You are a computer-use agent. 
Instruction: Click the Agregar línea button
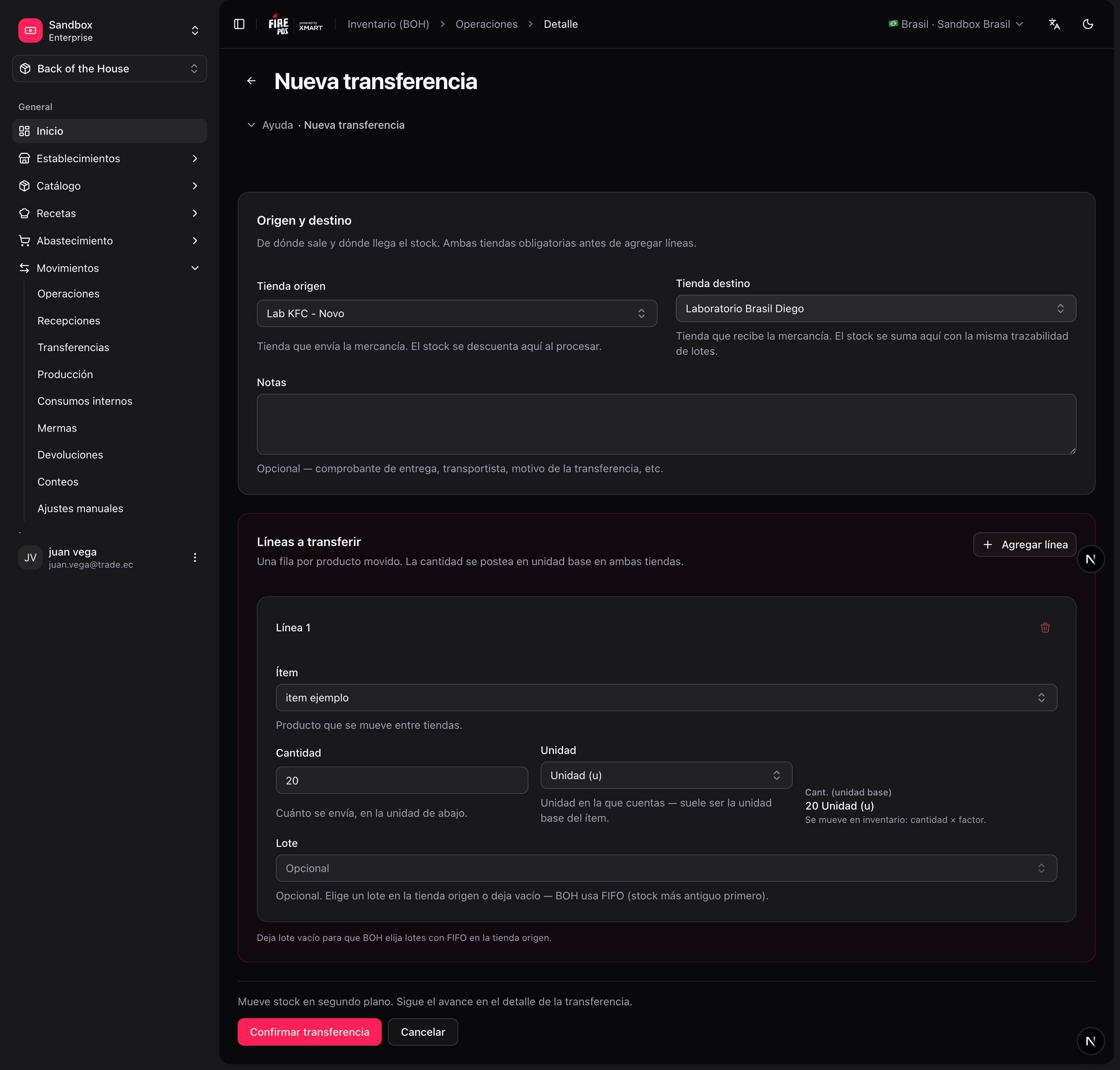click(x=1025, y=545)
